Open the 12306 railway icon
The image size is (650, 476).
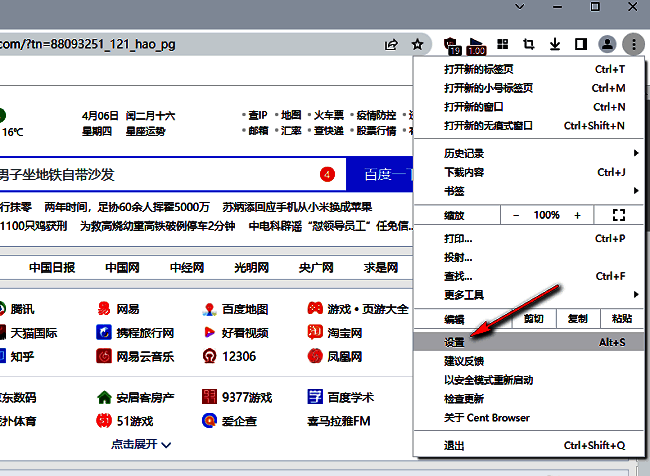(209, 356)
